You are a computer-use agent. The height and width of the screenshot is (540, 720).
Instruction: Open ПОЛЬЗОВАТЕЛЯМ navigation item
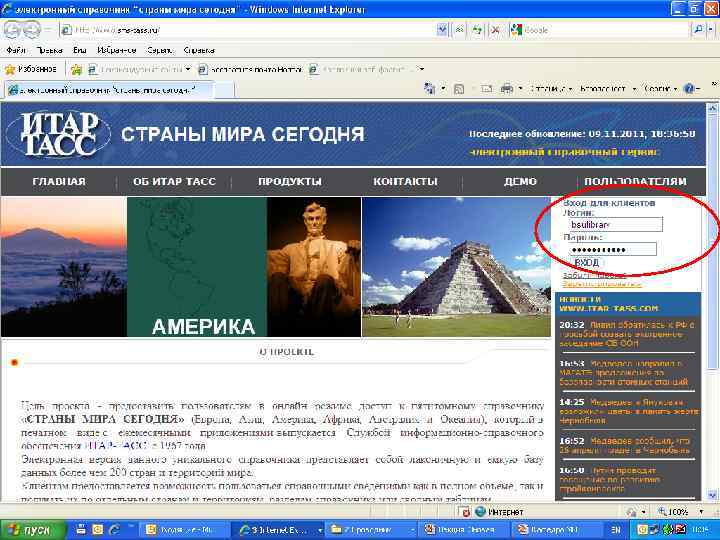click(x=636, y=181)
